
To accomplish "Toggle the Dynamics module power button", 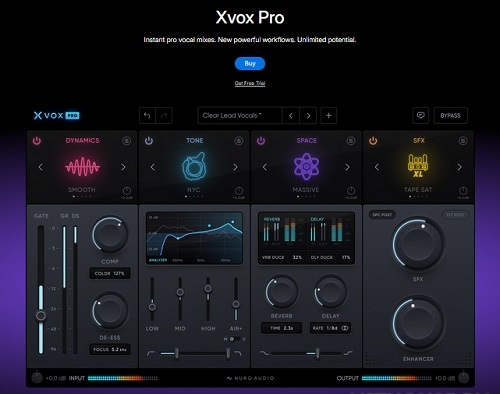I will coord(37,141).
